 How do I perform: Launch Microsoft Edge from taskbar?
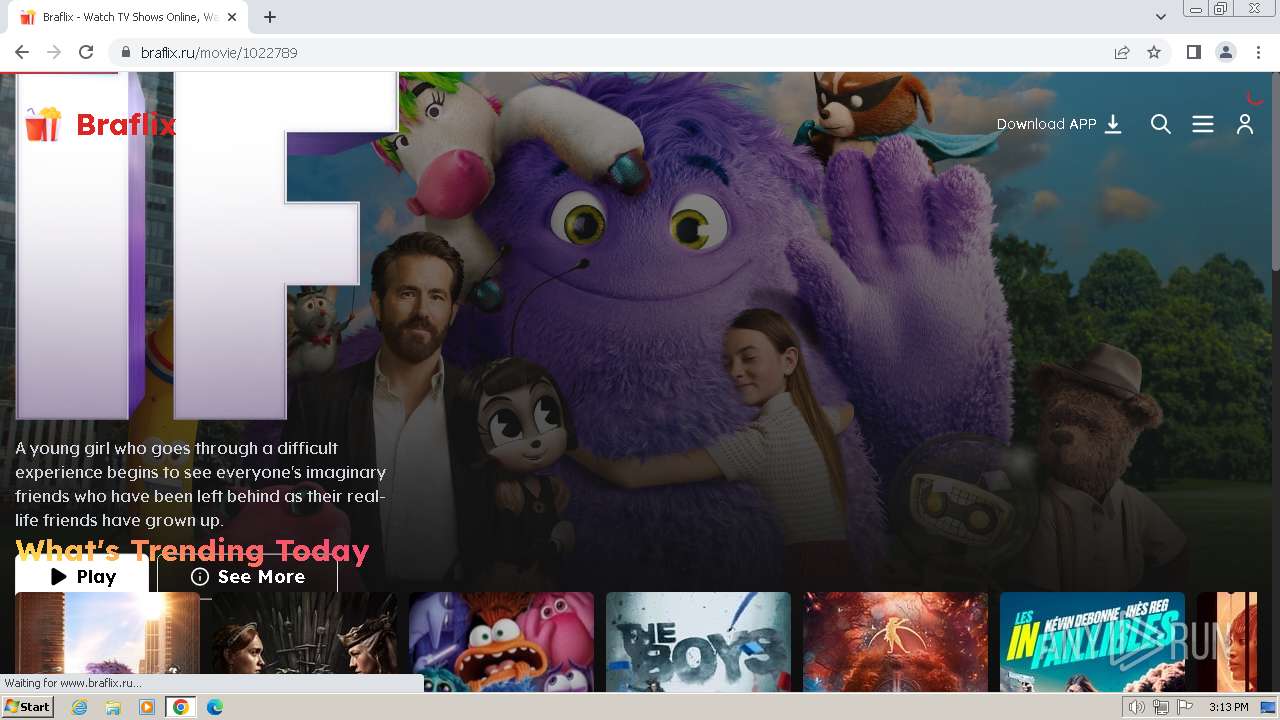215,707
